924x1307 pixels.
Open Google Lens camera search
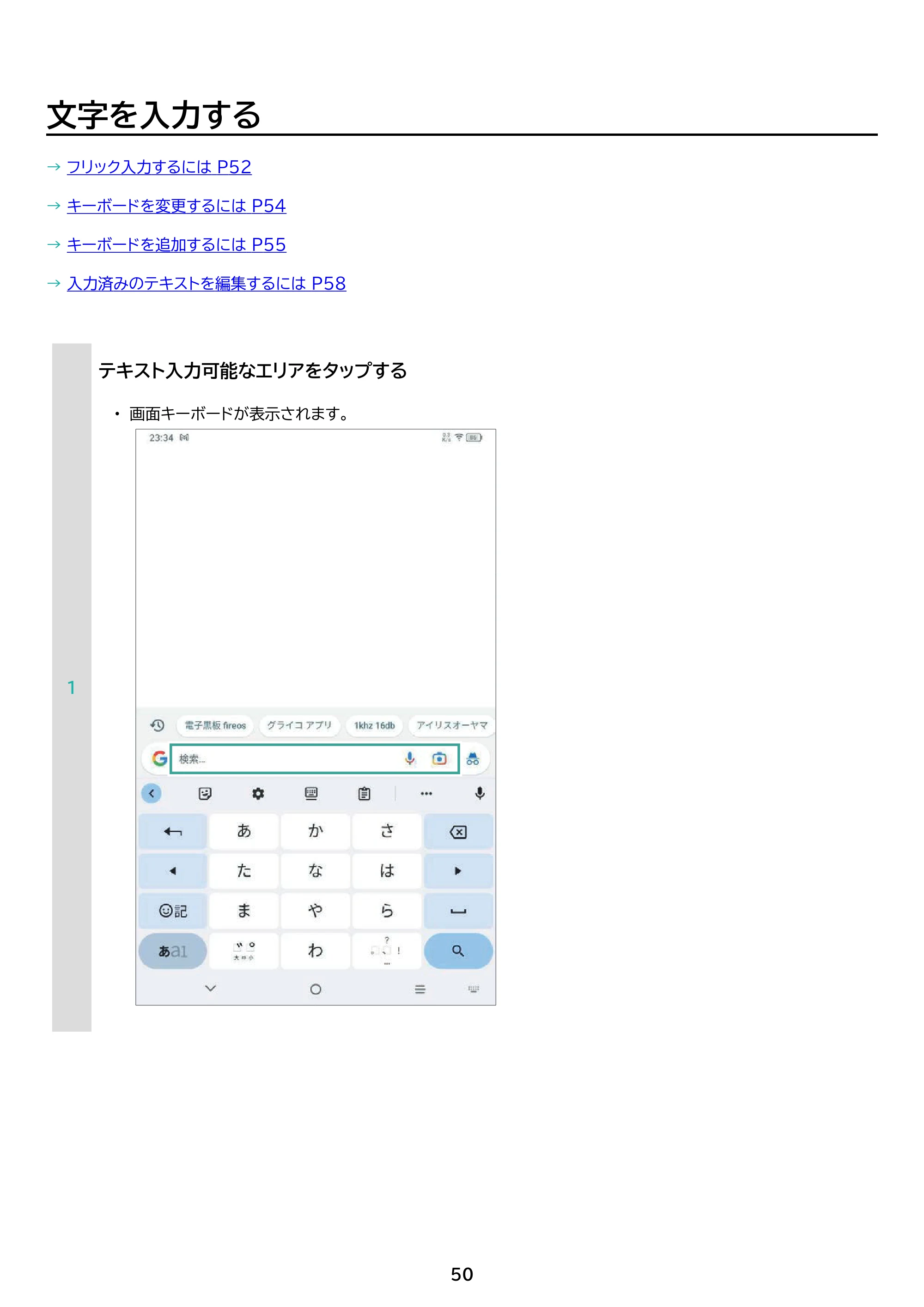click(439, 758)
